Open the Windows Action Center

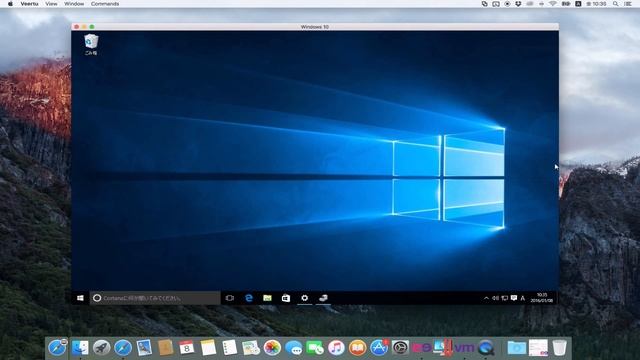click(514, 298)
